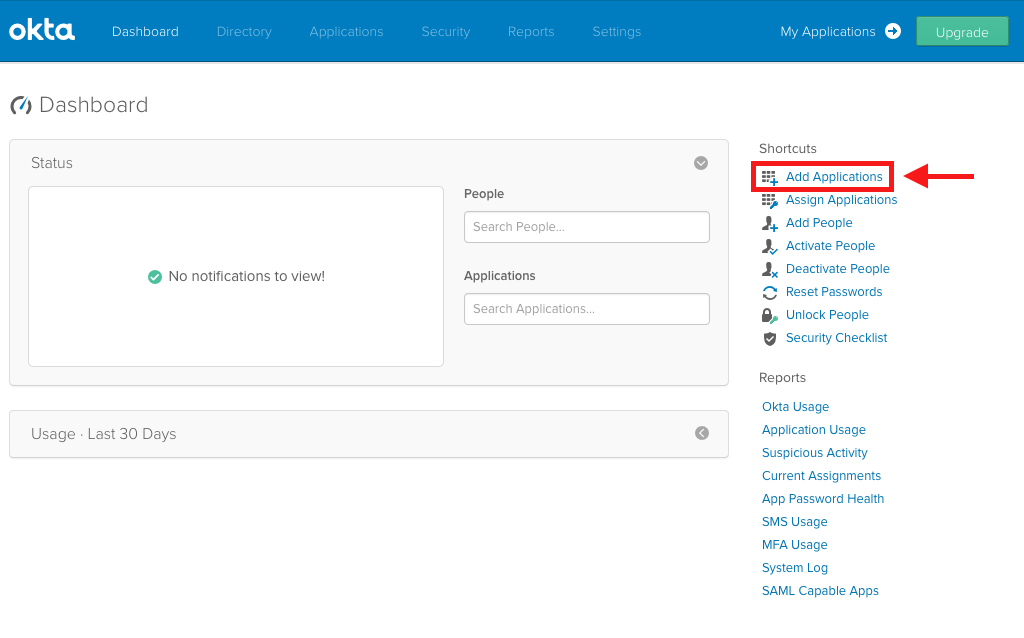This screenshot has width=1024, height=638.
Task: Click the Add People person-plus icon
Action: [770, 223]
